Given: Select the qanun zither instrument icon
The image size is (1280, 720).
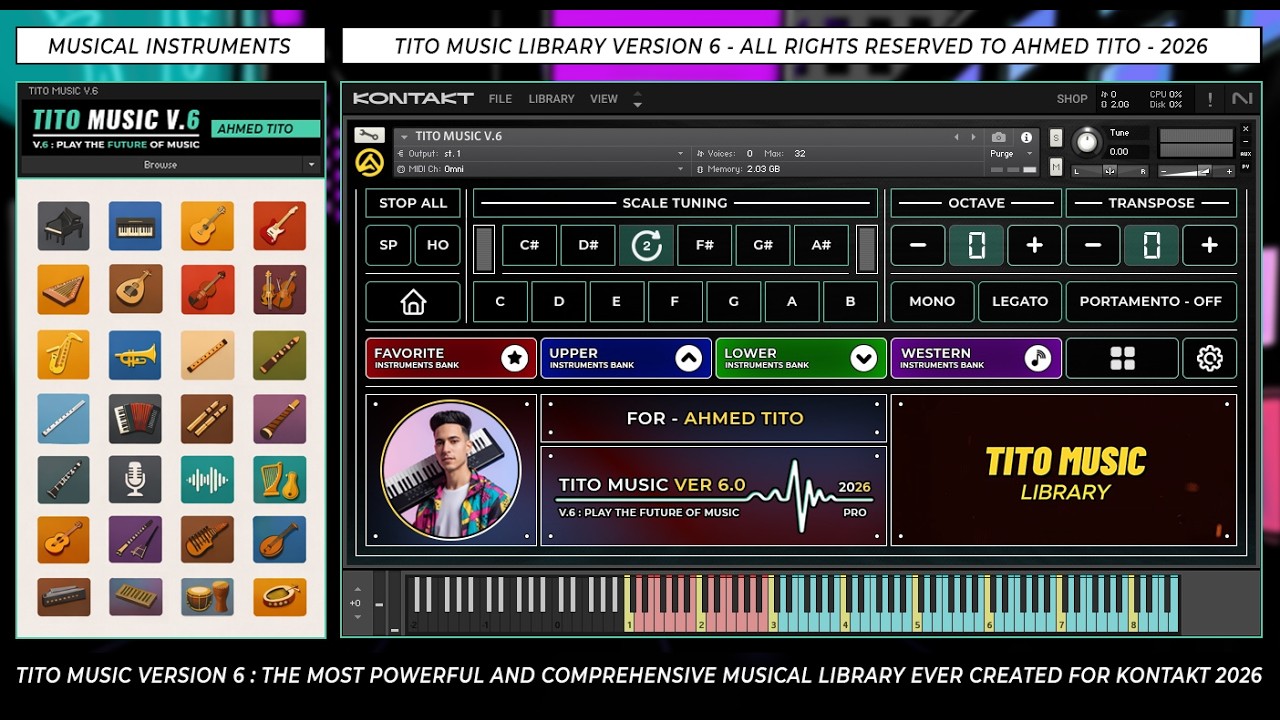Looking at the screenshot, I should 63,289.
